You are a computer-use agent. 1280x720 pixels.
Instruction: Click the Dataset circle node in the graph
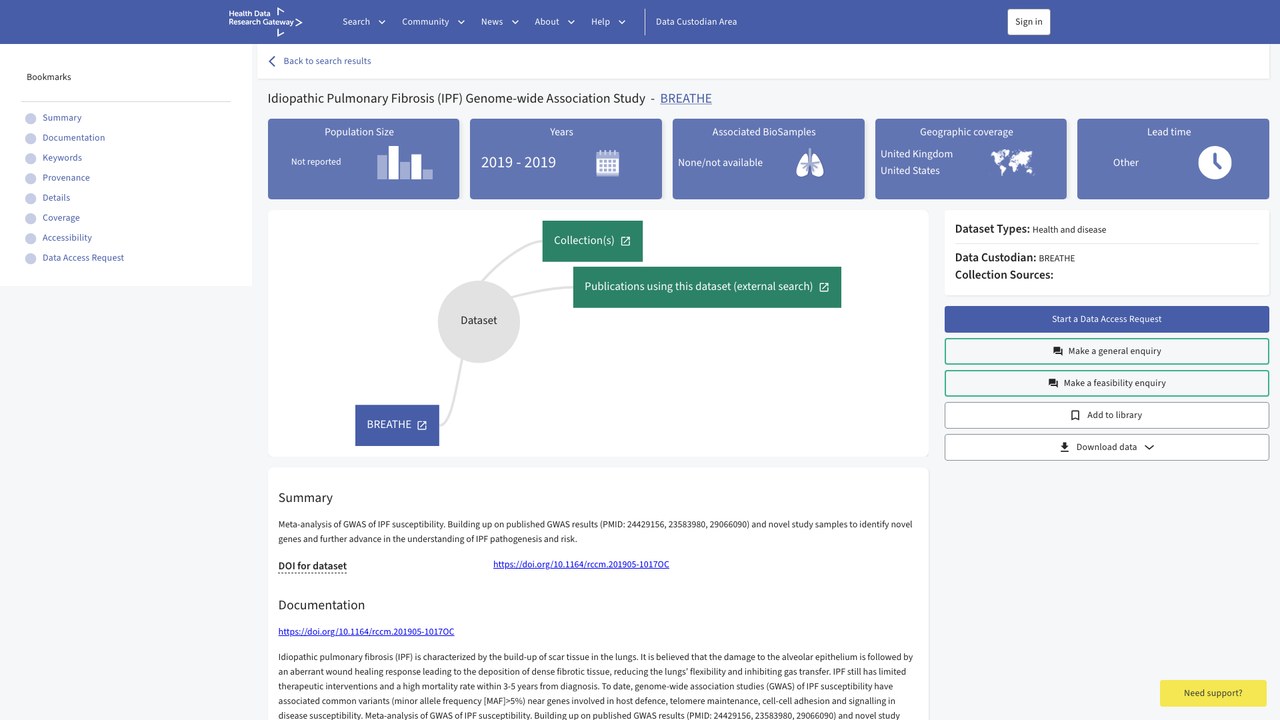pos(479,321)
